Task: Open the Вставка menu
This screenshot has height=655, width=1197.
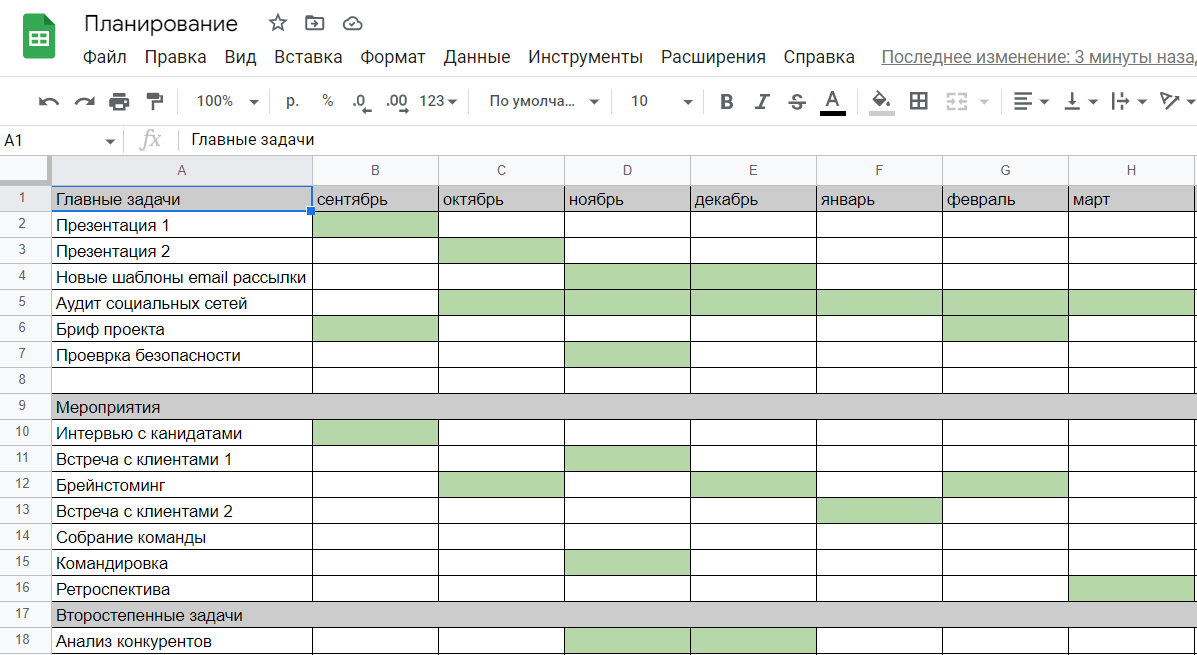Action: [x=308, y=57]
